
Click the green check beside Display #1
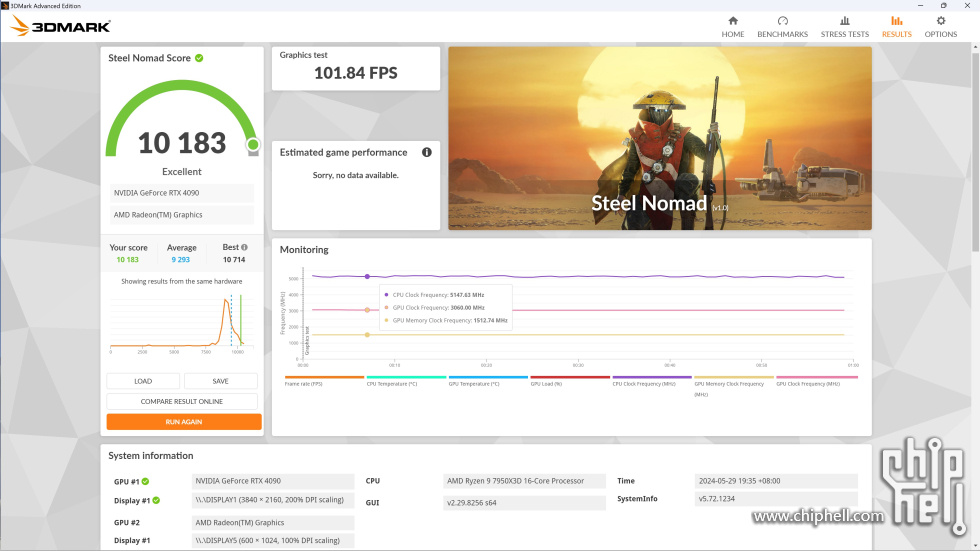coord(156,500)
